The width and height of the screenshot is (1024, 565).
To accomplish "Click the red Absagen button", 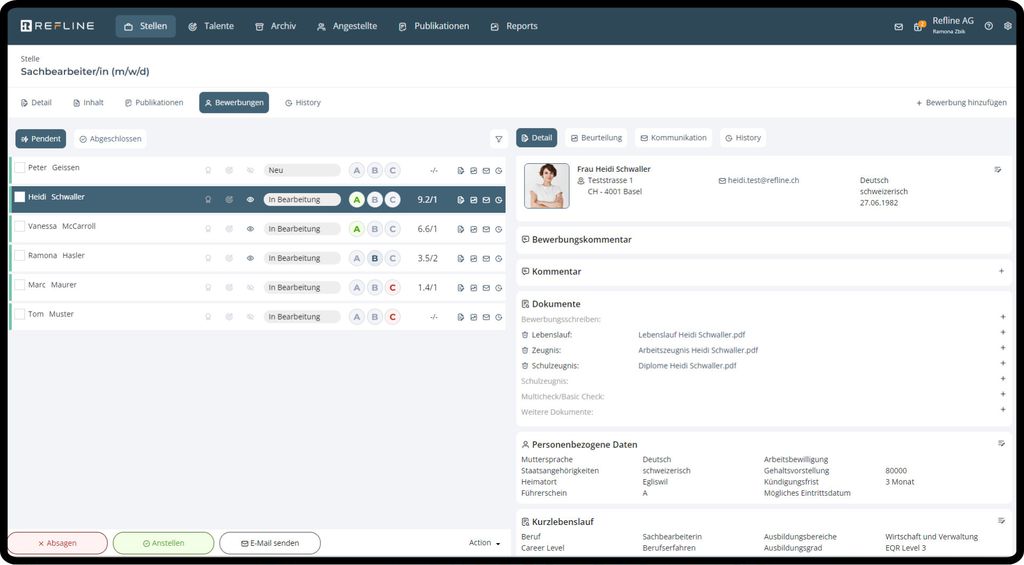I will 57,543.
